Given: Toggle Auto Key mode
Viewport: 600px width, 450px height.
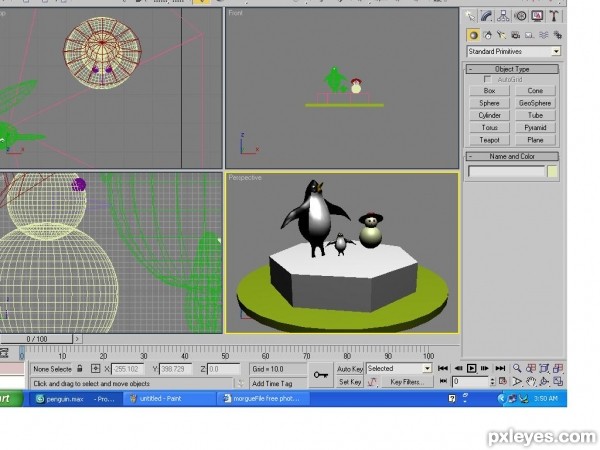Looking at the screenshot, I should tap(349, 369).
